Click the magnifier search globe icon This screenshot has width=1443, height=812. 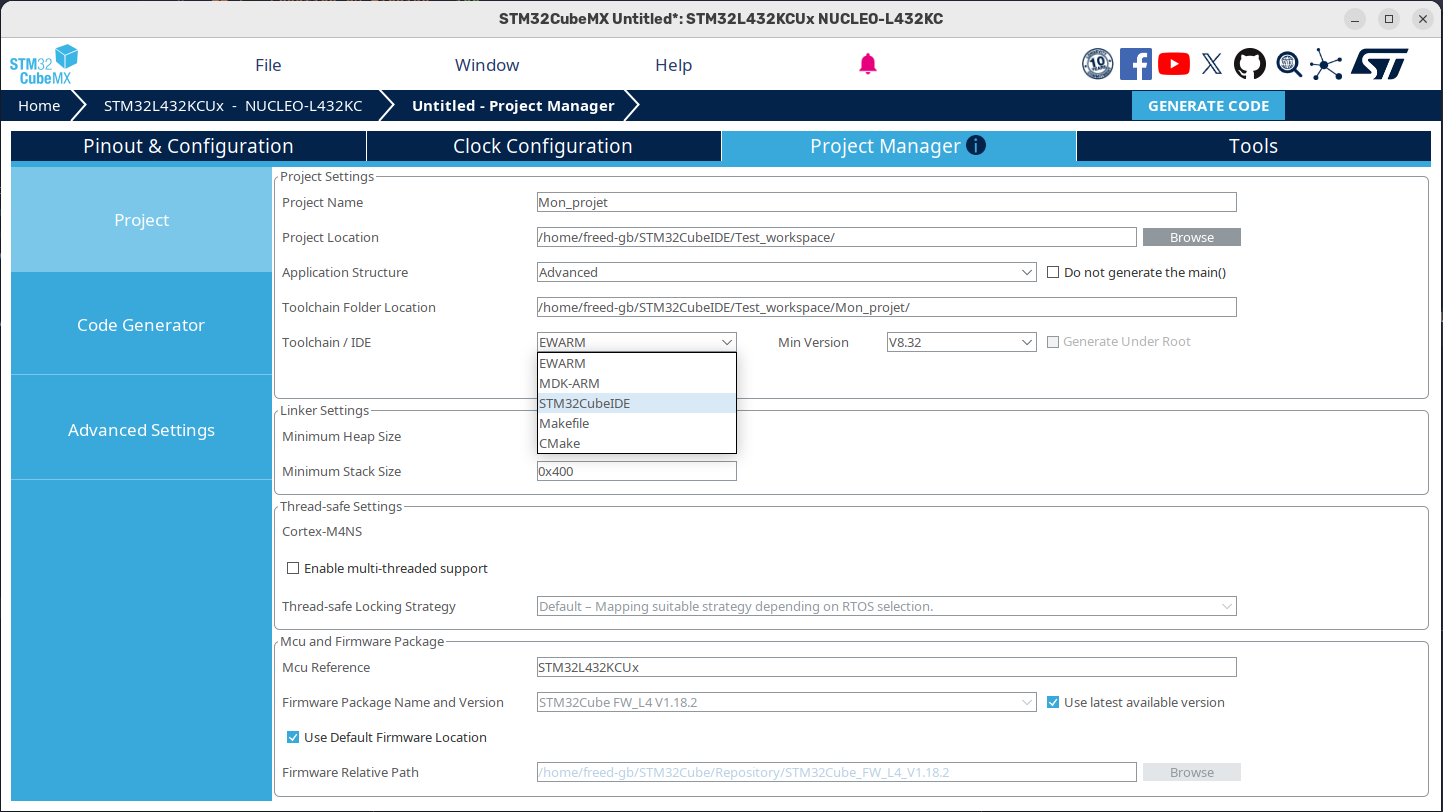(x=1288, y=65)
